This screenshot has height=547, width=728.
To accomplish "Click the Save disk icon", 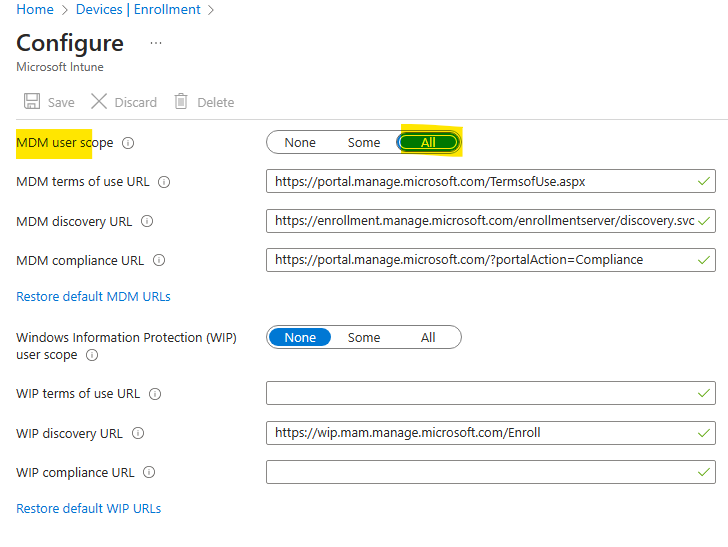I will [32, 101].
